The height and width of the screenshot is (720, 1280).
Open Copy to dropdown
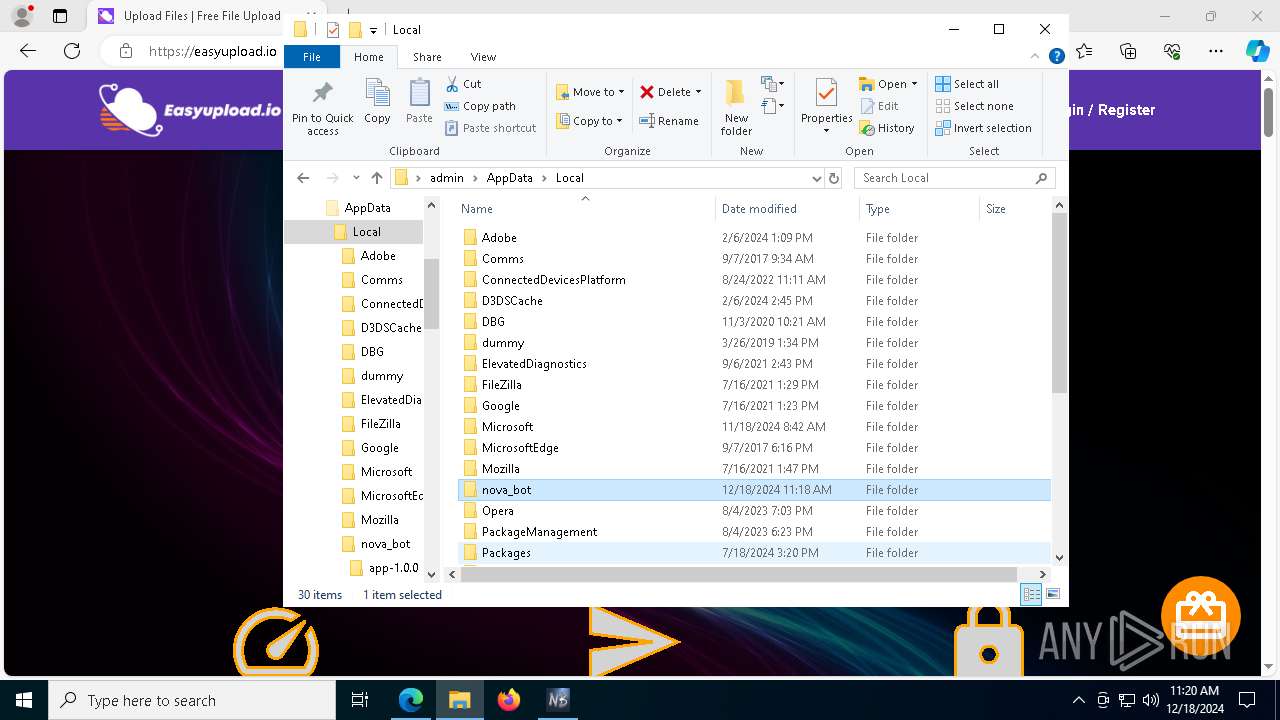tap(590, 121)
